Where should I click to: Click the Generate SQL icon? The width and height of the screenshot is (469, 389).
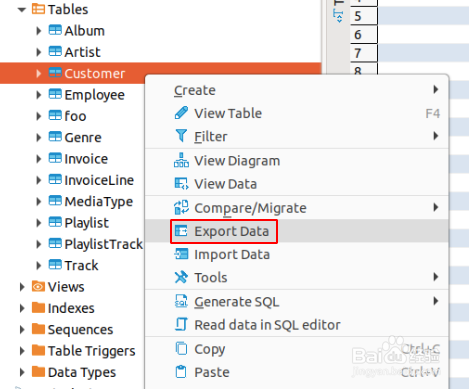(x=181, y=301)
